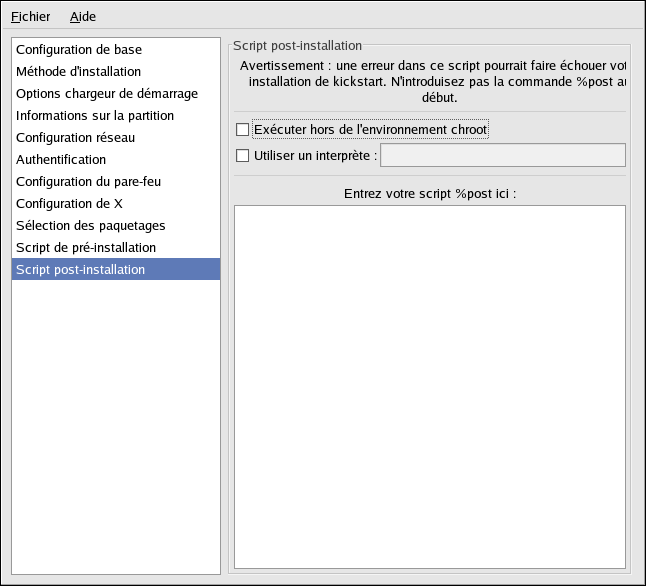The image size is (646, 586).
Task: Open Script de pré-installation
Action: 116,247
